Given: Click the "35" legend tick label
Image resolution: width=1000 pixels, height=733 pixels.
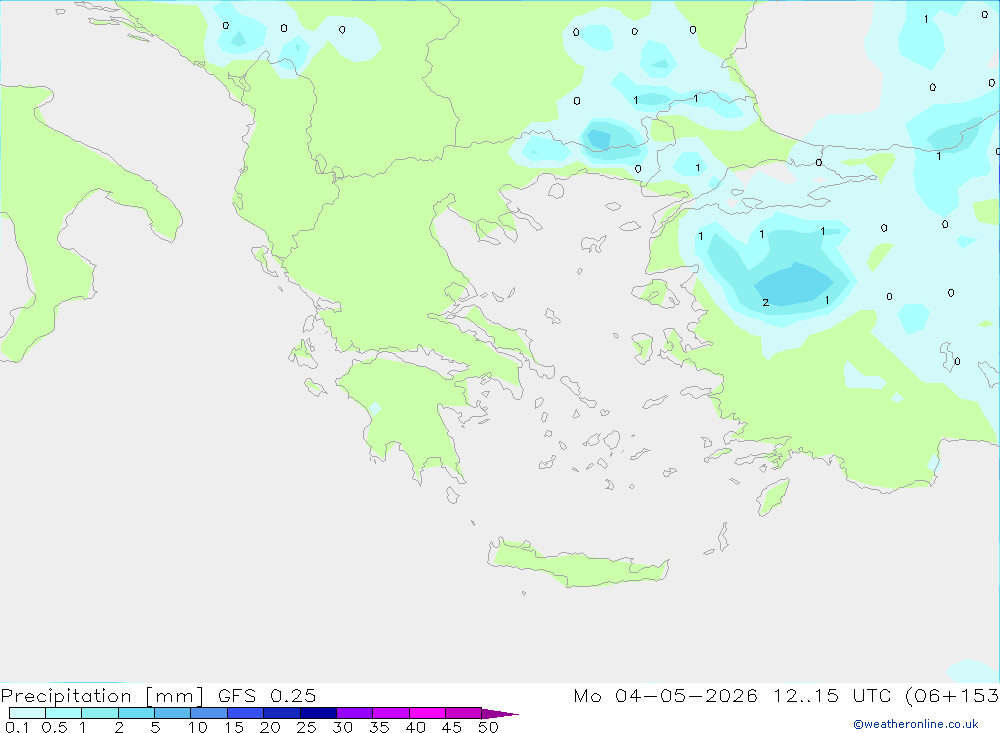Looking at the screenshot, I should coord(379,727).
